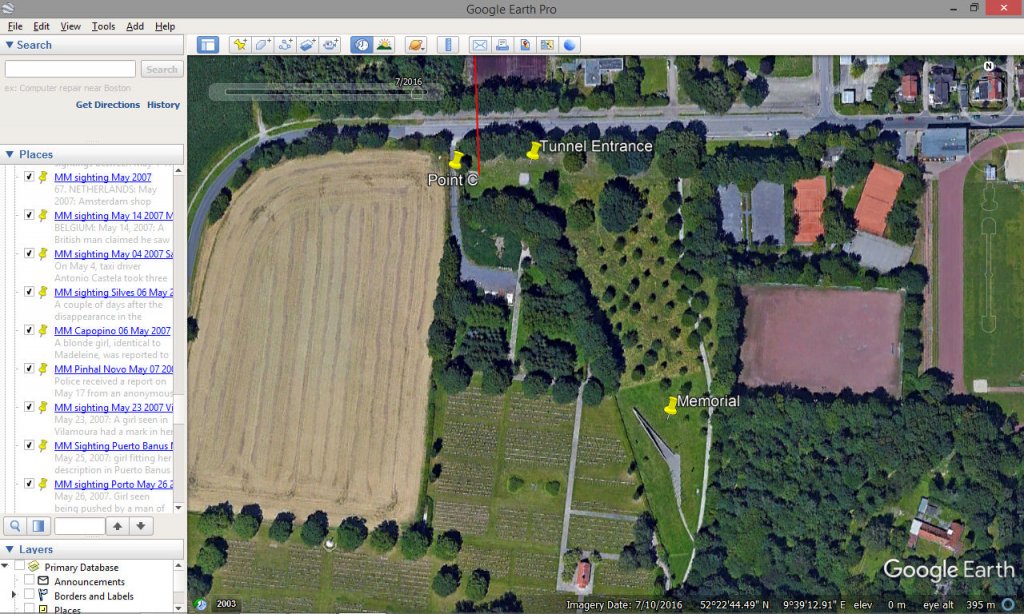Enable the Announcements layer checkbox

click(29, 581)
